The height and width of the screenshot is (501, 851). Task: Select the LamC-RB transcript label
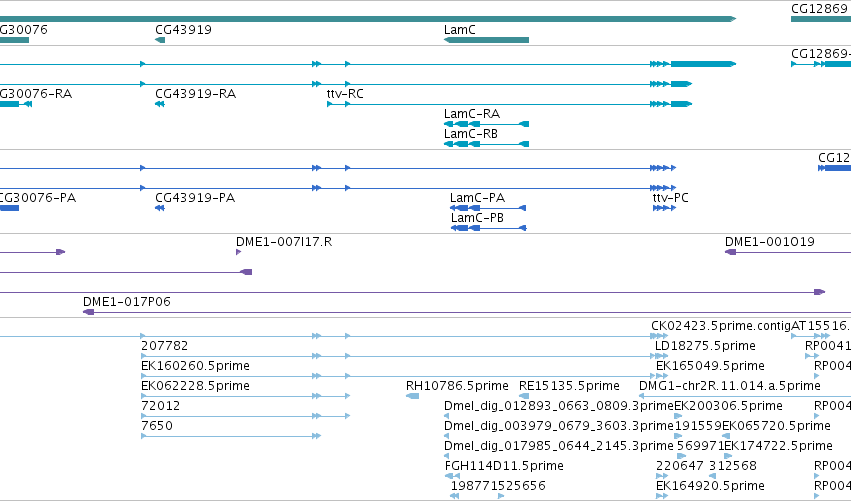pyautogui.click(x=471, y=134)
